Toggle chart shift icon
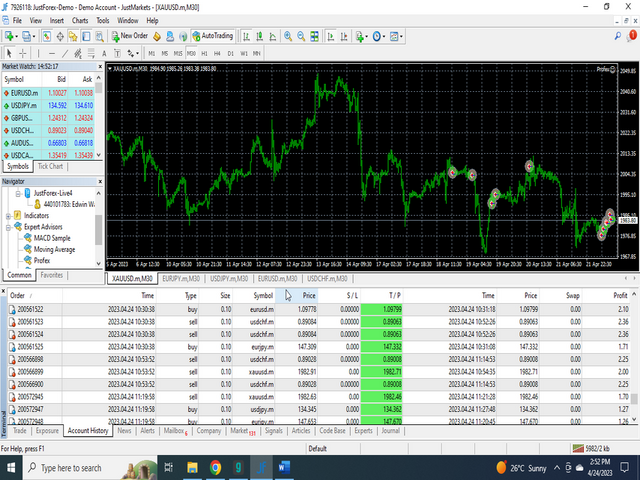 (344, 36)
